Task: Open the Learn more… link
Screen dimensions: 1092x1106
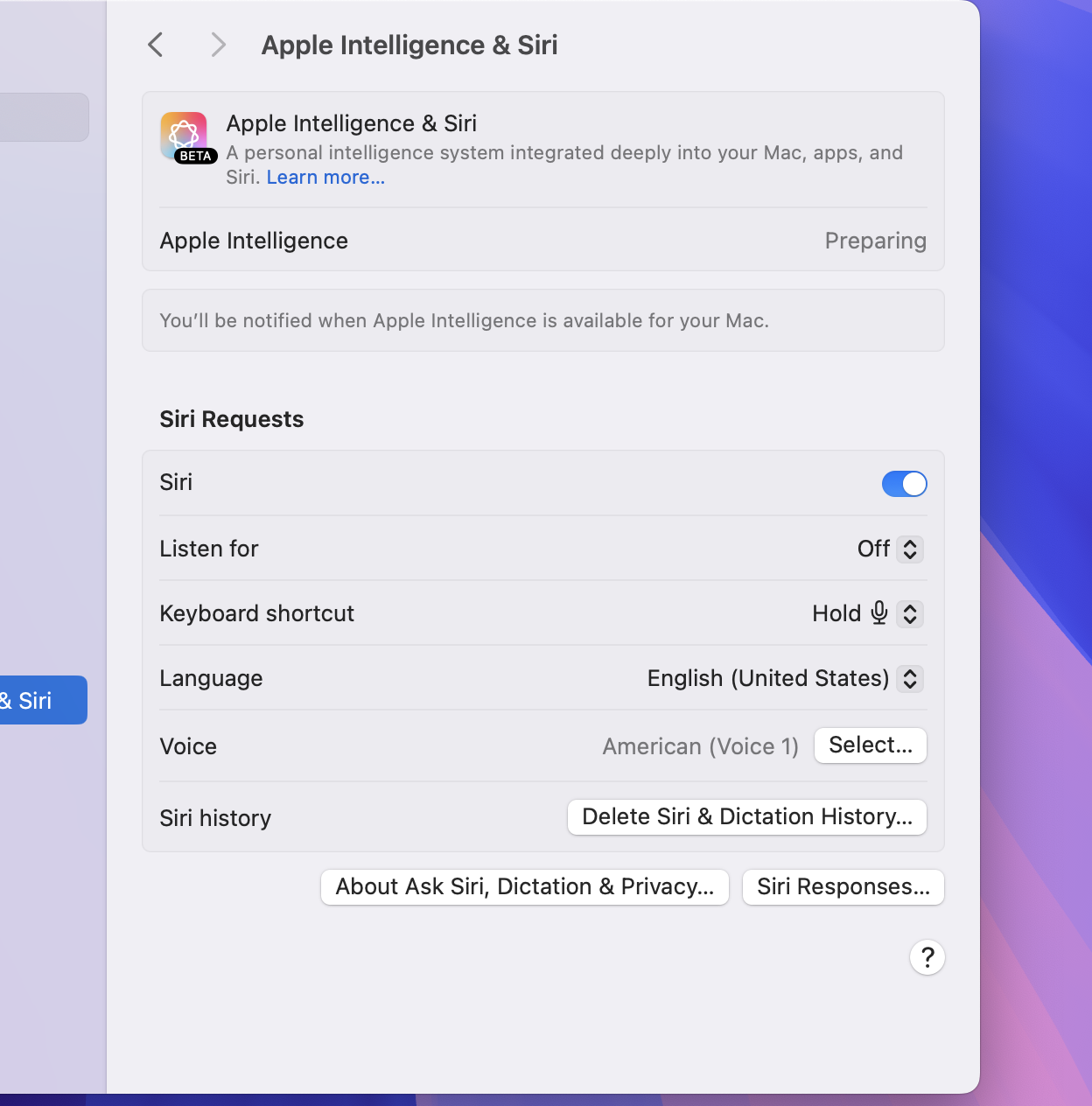Action: pos(325,178)
